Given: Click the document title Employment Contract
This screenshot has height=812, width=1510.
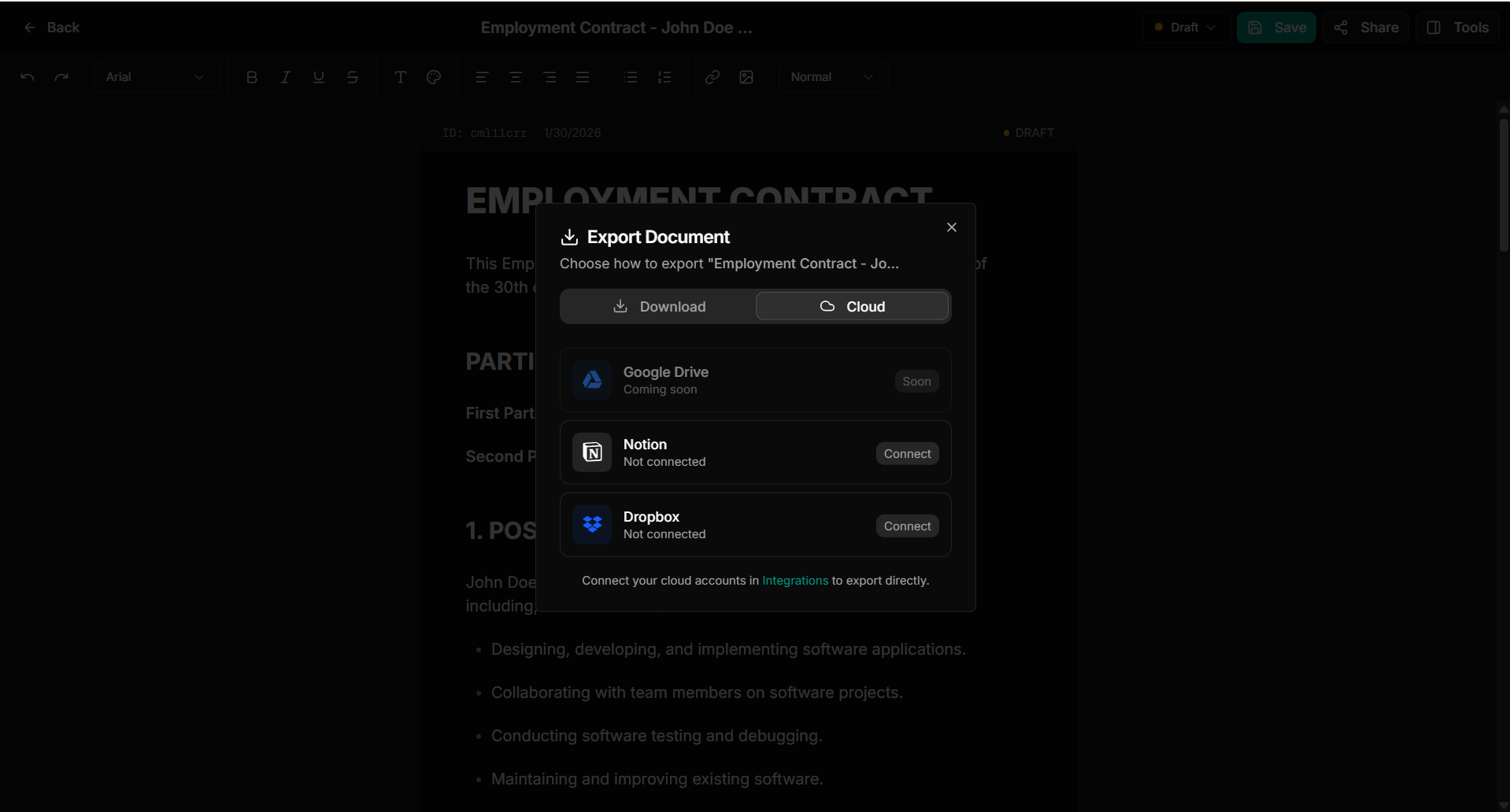Looking at the screenshot, I should pos(616,28).
